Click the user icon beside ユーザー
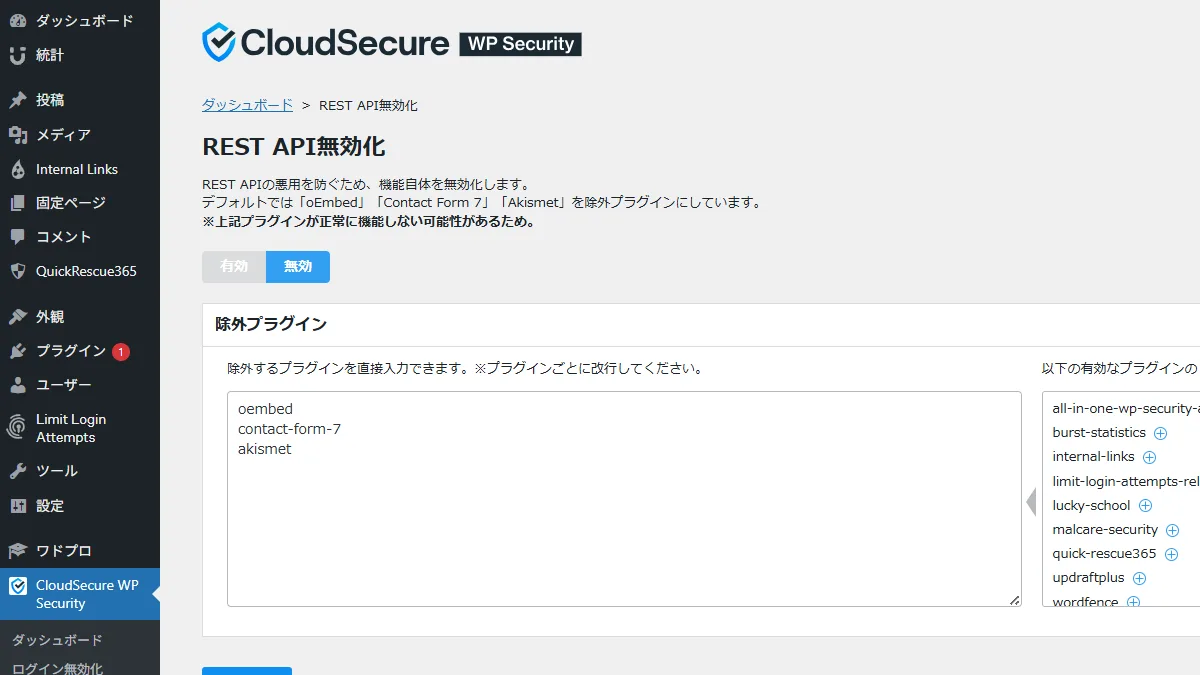 tap(17, 385)
